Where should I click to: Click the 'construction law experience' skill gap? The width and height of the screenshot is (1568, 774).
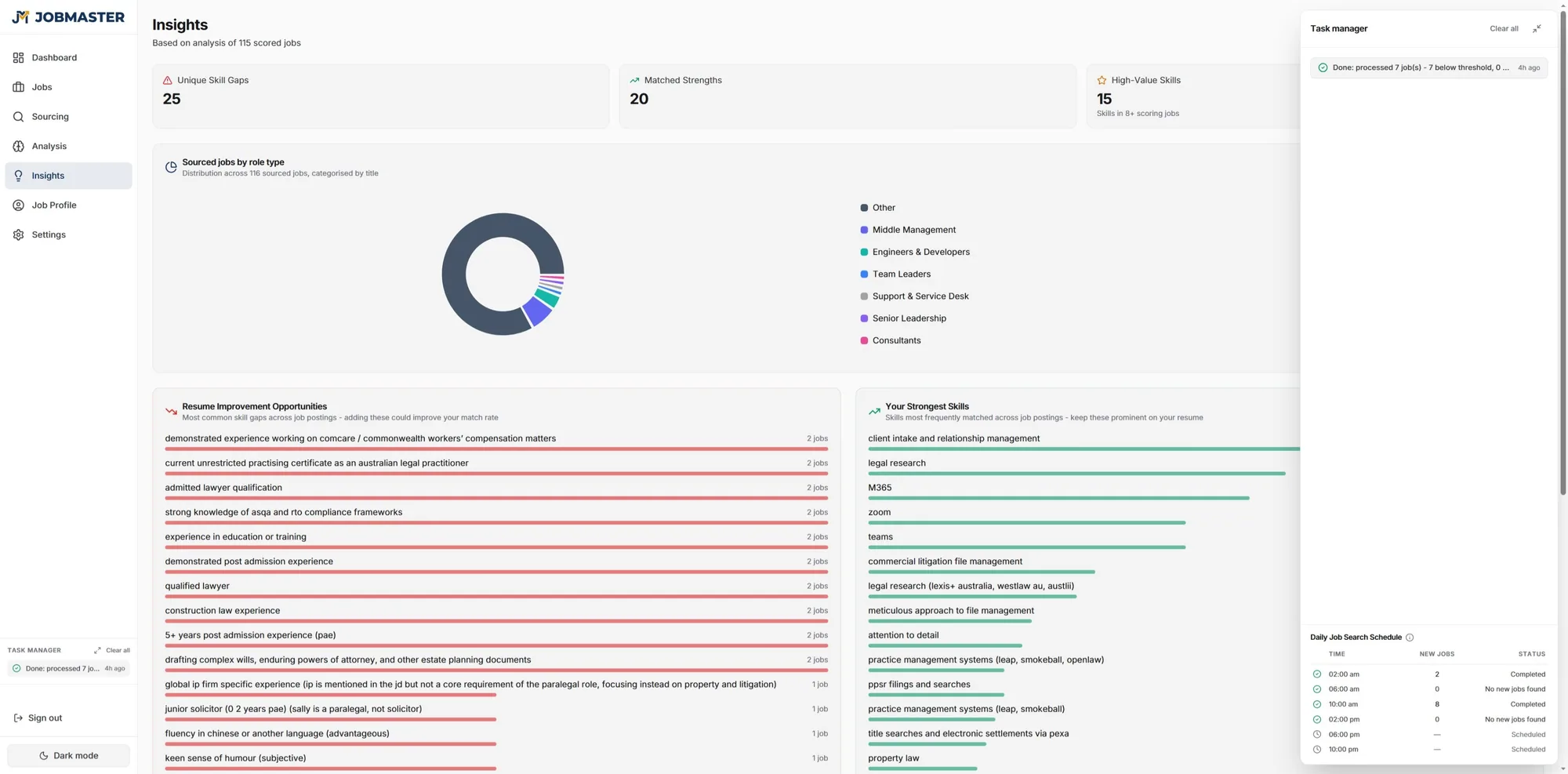pyautogui.click(x=496, y=614)
